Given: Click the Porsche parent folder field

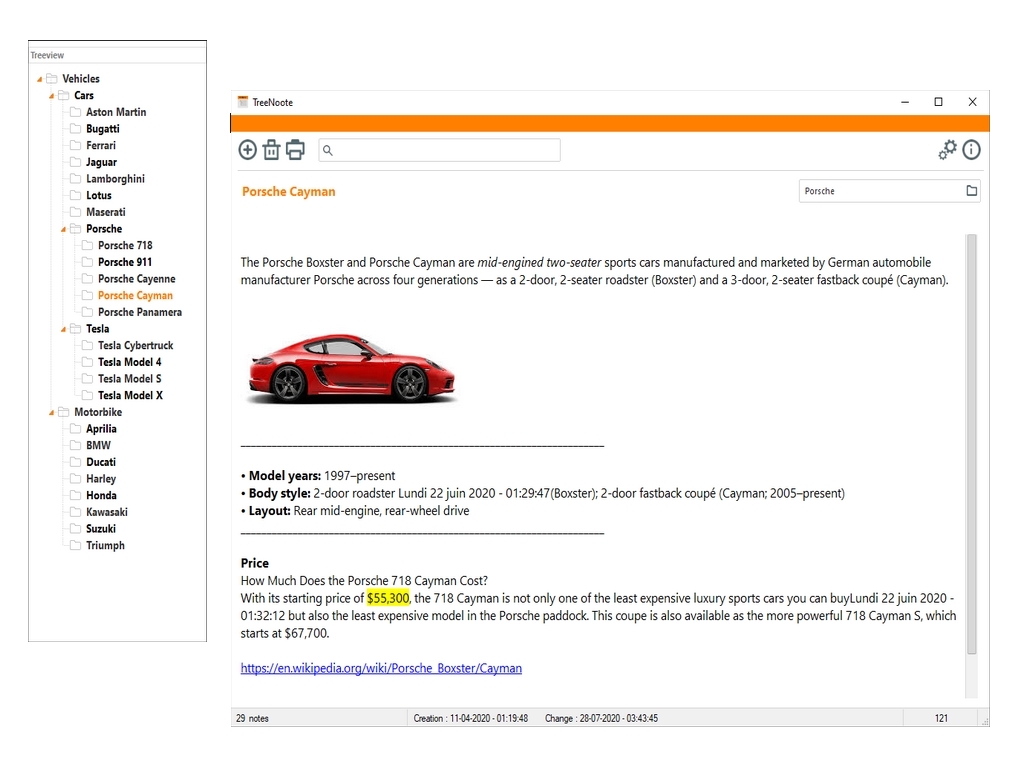Looking at the screenshot, I should coord(889,191).
